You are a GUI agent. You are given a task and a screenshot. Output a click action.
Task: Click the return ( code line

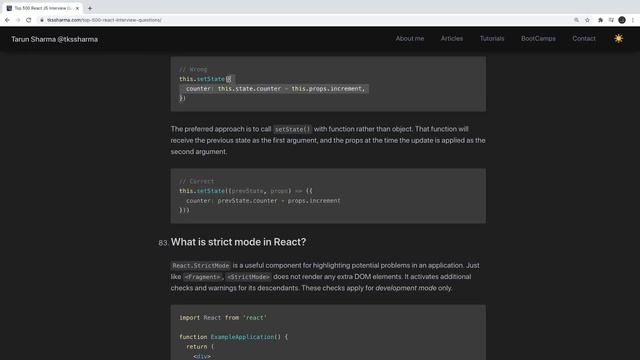tap(200, 347)
